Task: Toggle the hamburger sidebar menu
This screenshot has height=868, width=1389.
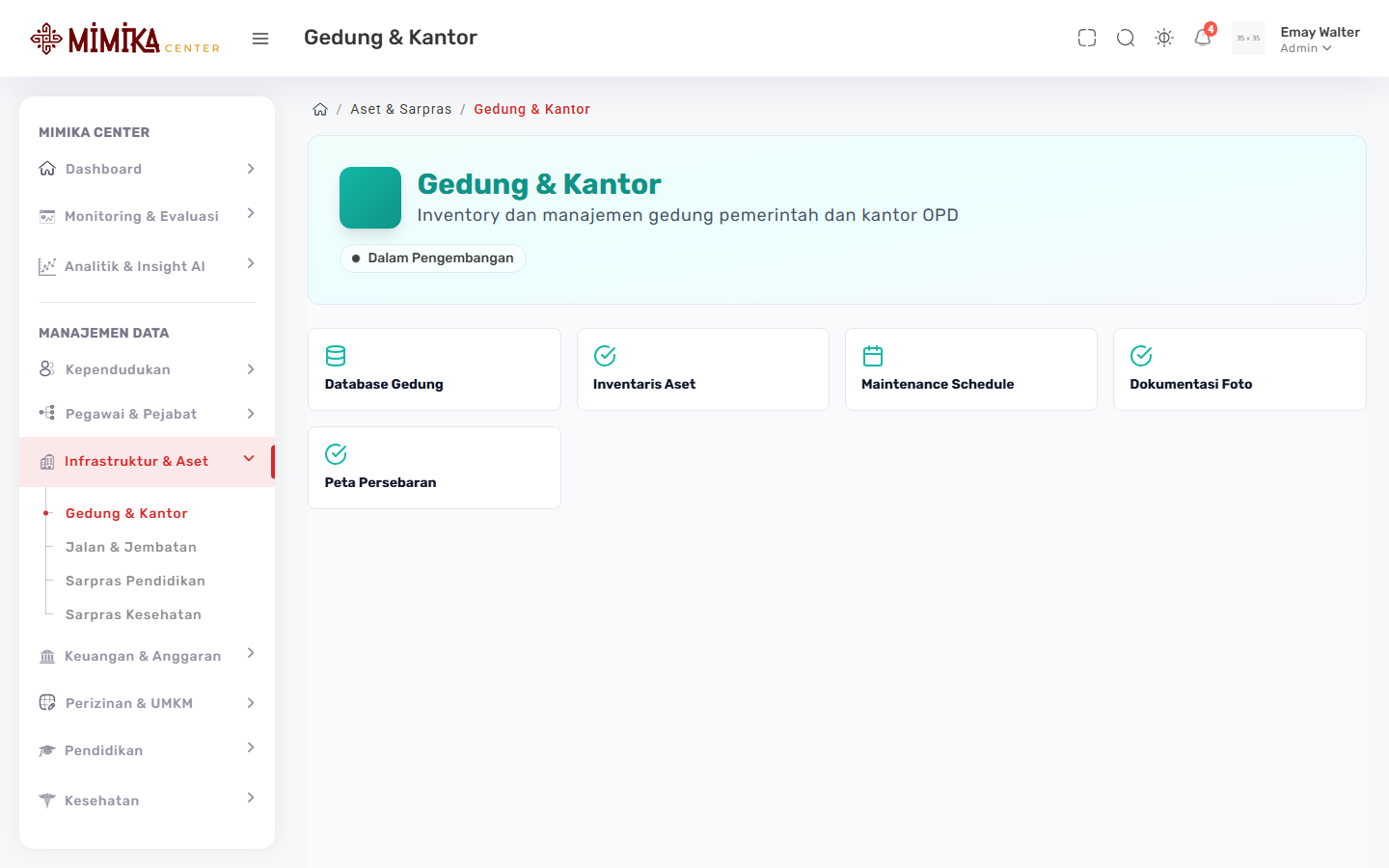Action: pos(260,39)
